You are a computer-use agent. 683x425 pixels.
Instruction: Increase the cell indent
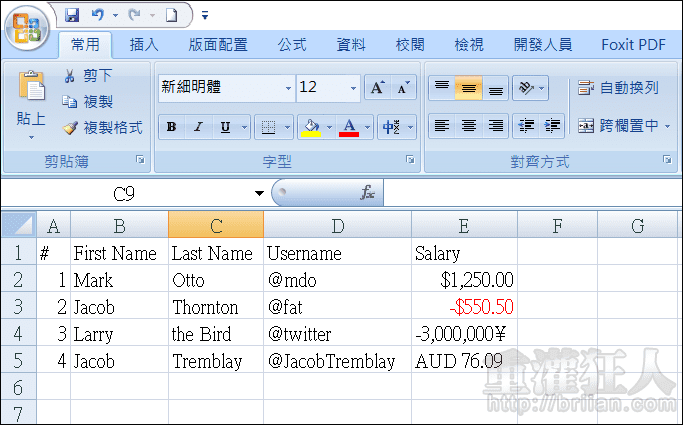pyautogui.click(x=553, y=126)
